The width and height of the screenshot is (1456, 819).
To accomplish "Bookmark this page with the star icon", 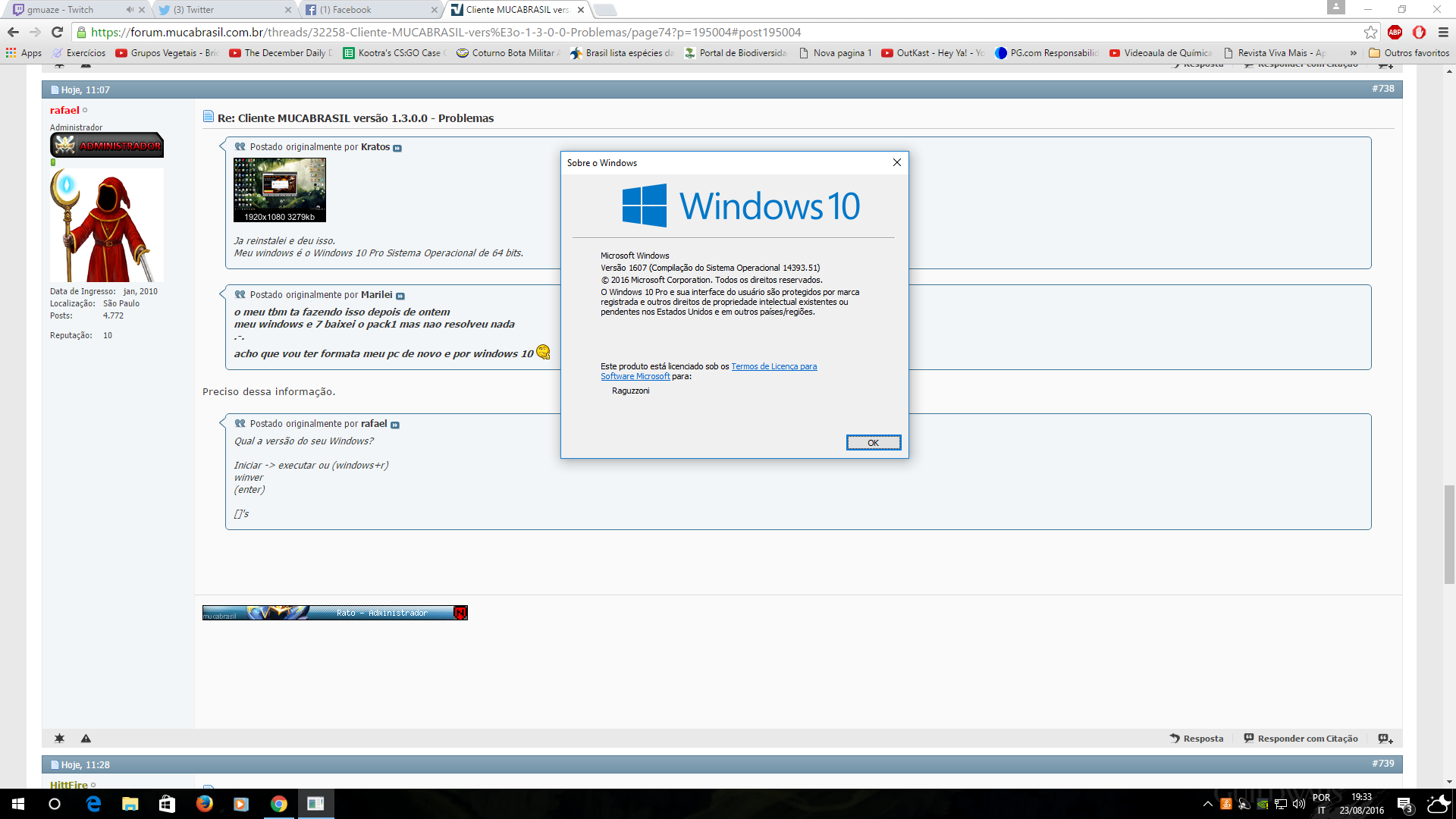I will [1370, 32].
